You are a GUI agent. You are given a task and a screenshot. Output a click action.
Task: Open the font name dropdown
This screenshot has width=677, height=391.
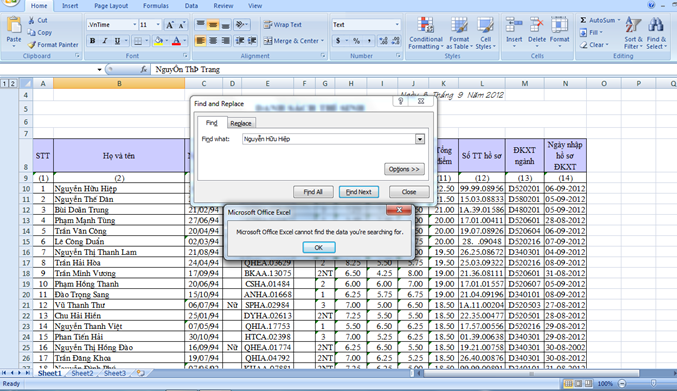pos(134,25)
